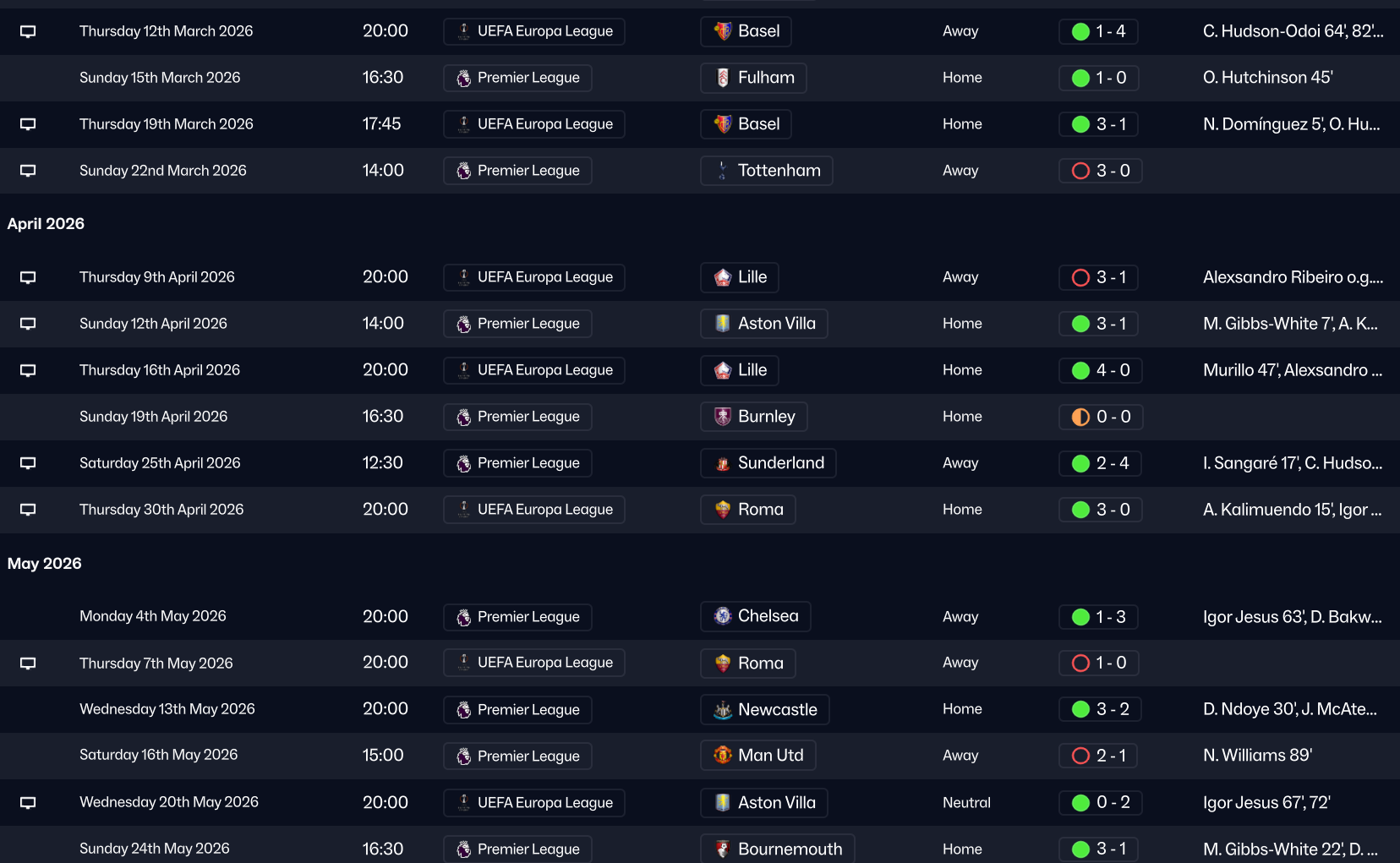
Task: Click the Chelsea club badge
Action: [723, 616]
